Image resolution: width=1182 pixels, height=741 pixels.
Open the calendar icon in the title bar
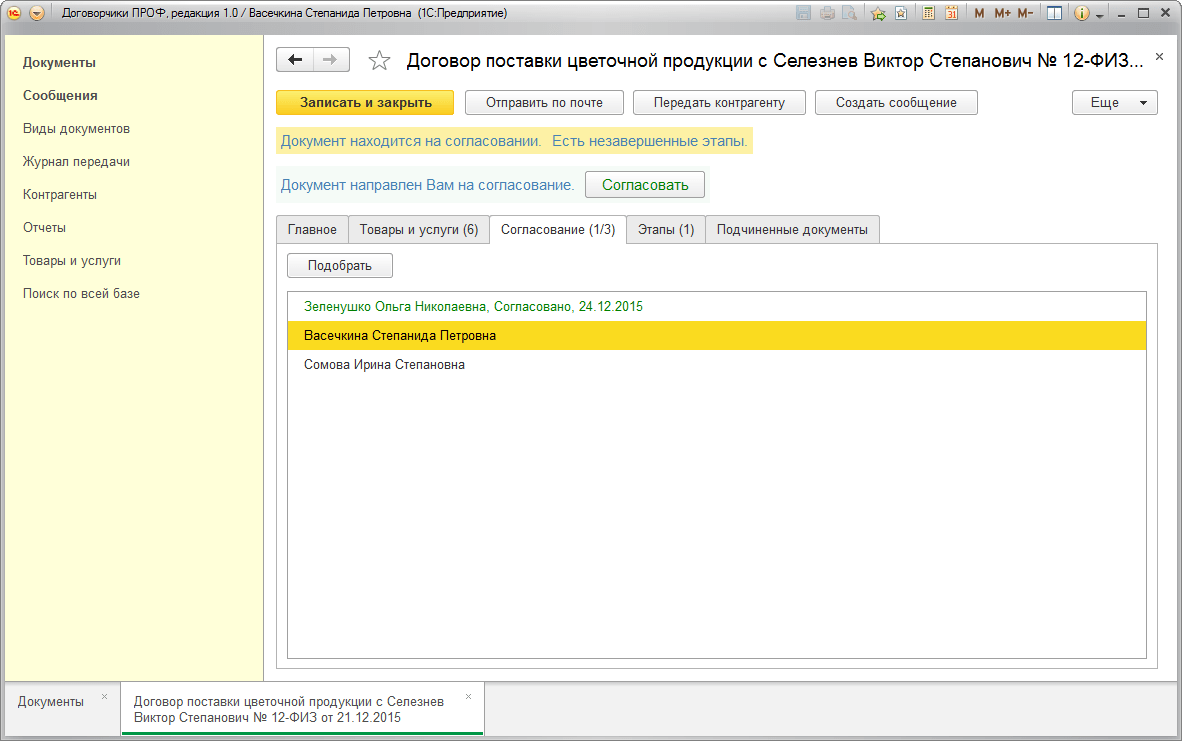(951, 13)
